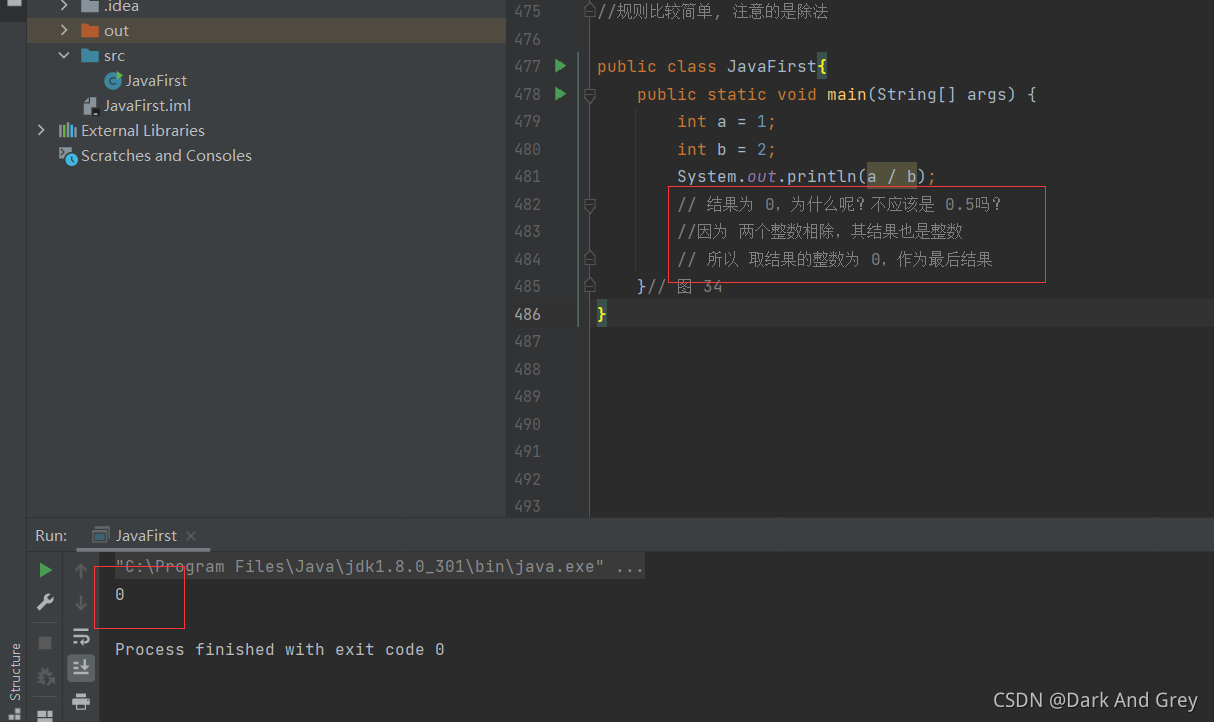Collapse comment block fold at line 482

[590, 204]
